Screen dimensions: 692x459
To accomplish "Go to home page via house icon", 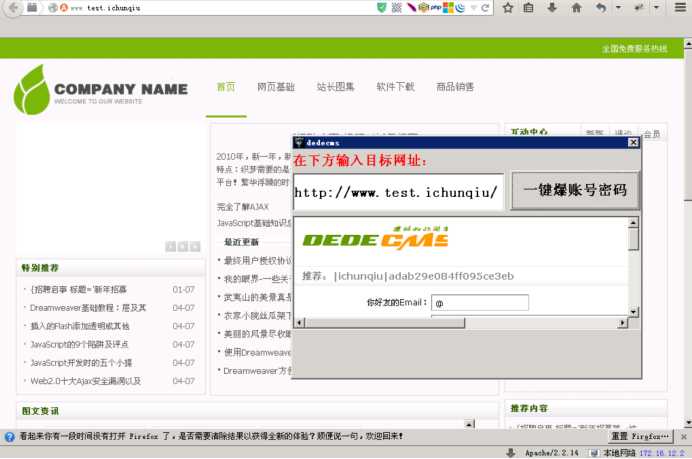I will 576,8.
